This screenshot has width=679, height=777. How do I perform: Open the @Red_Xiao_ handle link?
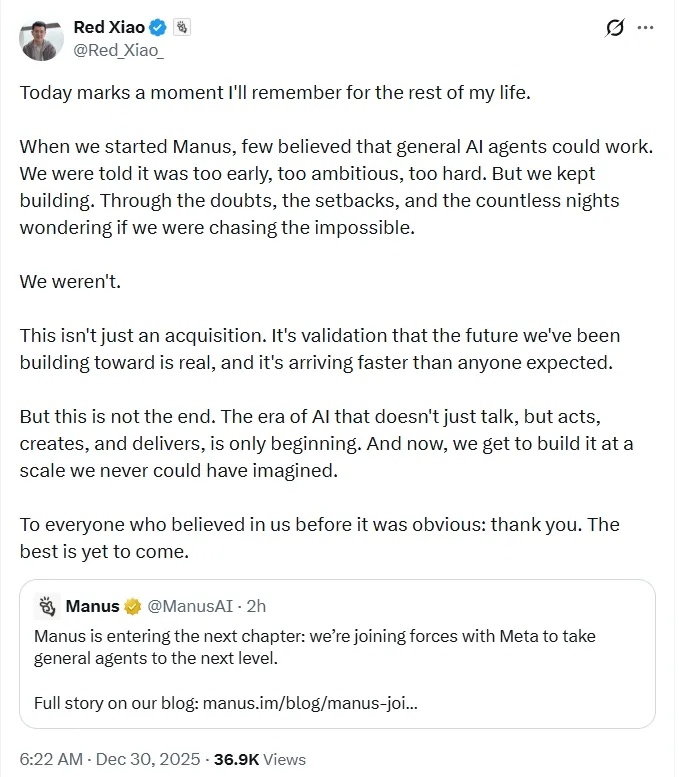pyautogui.click(x=118, y=50)
